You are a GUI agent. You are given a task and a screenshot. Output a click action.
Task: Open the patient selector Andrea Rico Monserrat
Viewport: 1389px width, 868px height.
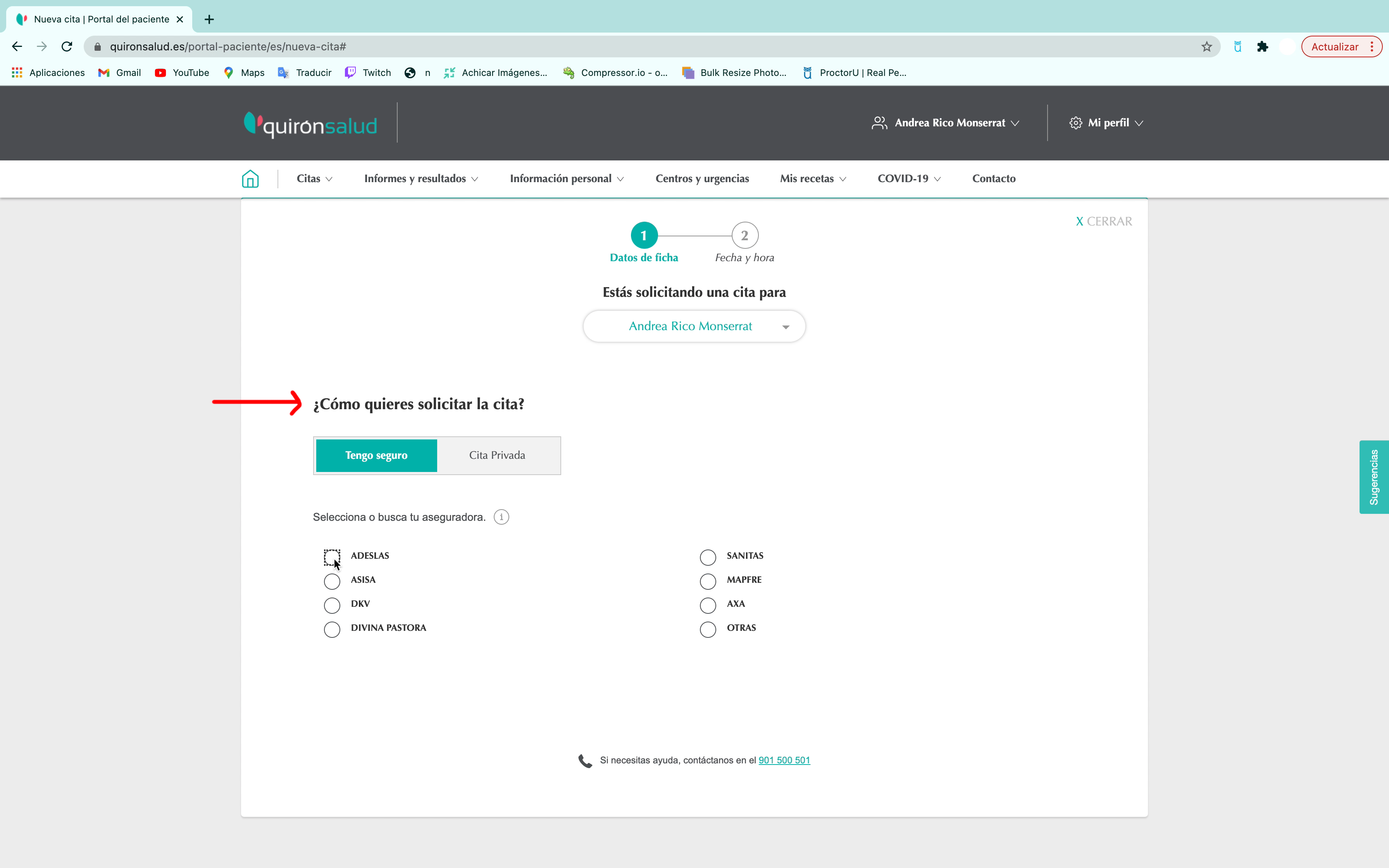pos(694,326)
